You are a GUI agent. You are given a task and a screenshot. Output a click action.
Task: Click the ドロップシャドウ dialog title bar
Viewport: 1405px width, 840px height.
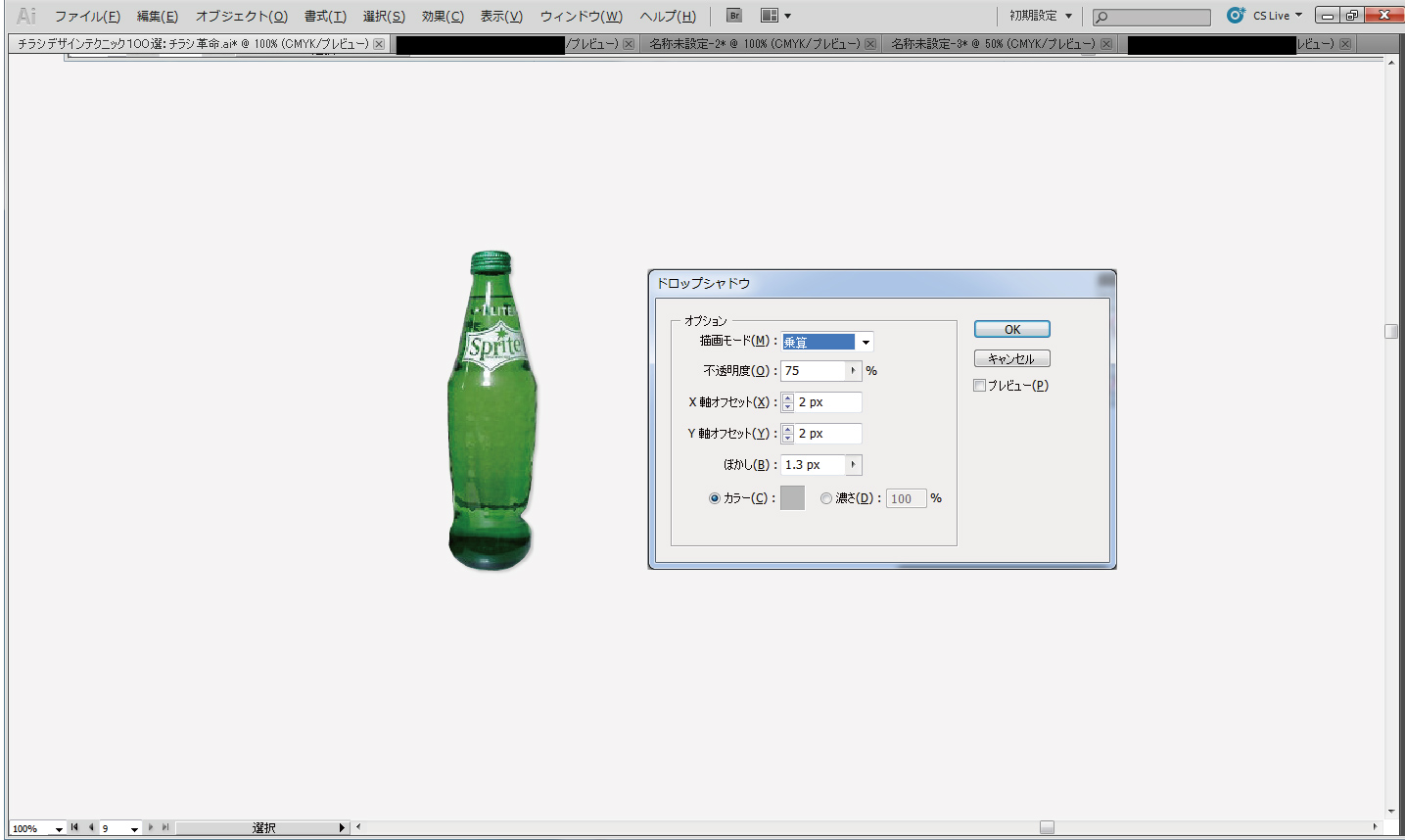pyautogui.click(x=881, y=283)
